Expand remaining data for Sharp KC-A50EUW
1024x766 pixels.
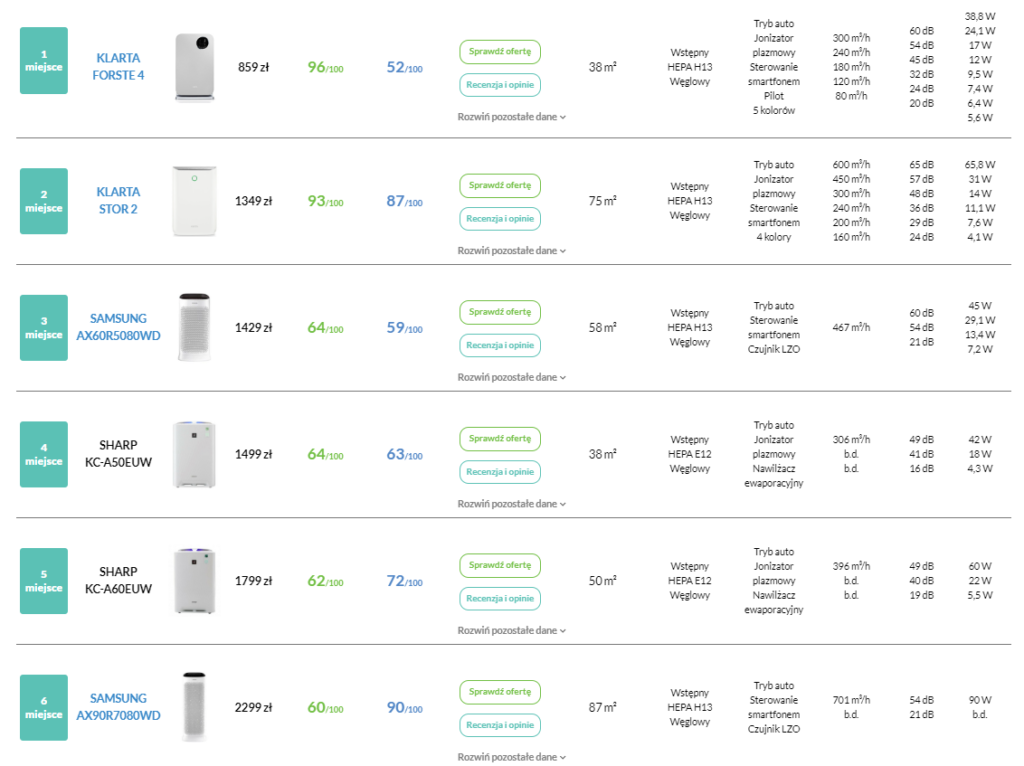(x=512, y=504)
